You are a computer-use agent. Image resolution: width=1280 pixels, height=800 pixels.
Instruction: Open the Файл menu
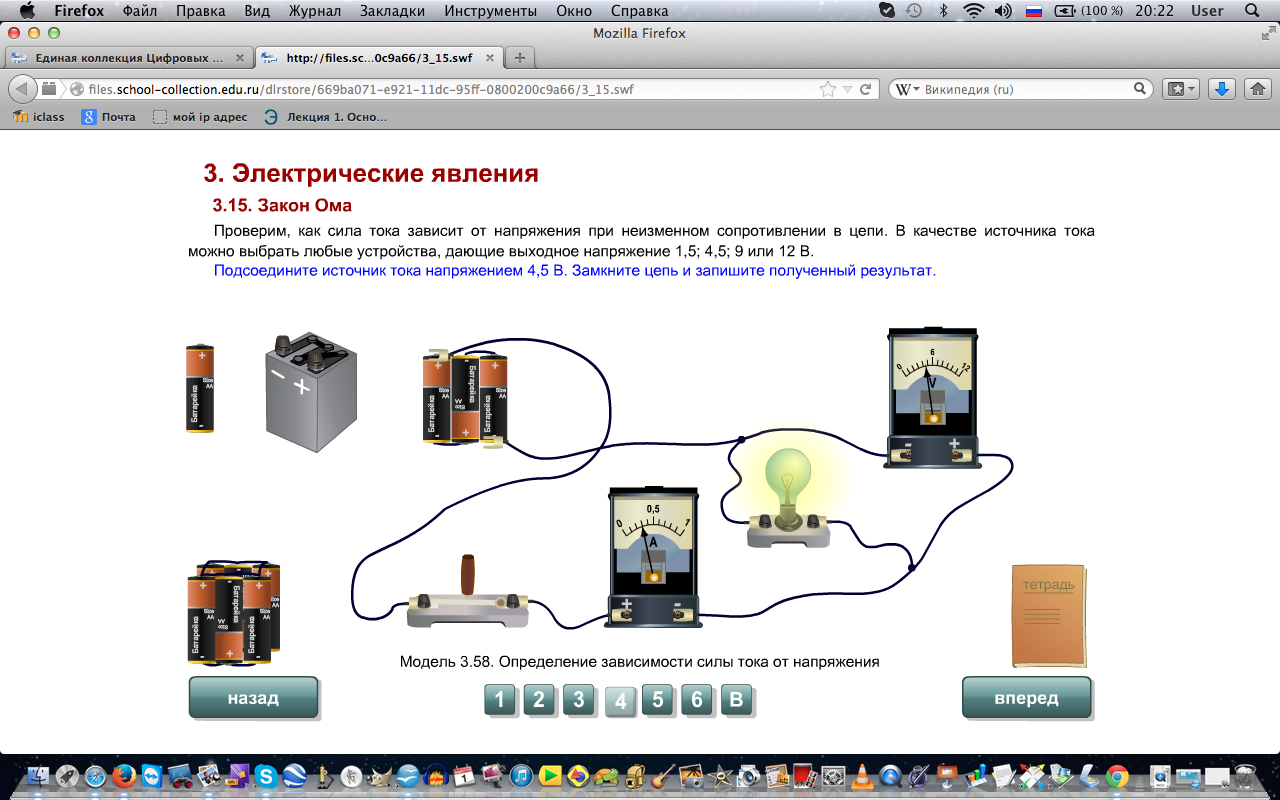140,11
